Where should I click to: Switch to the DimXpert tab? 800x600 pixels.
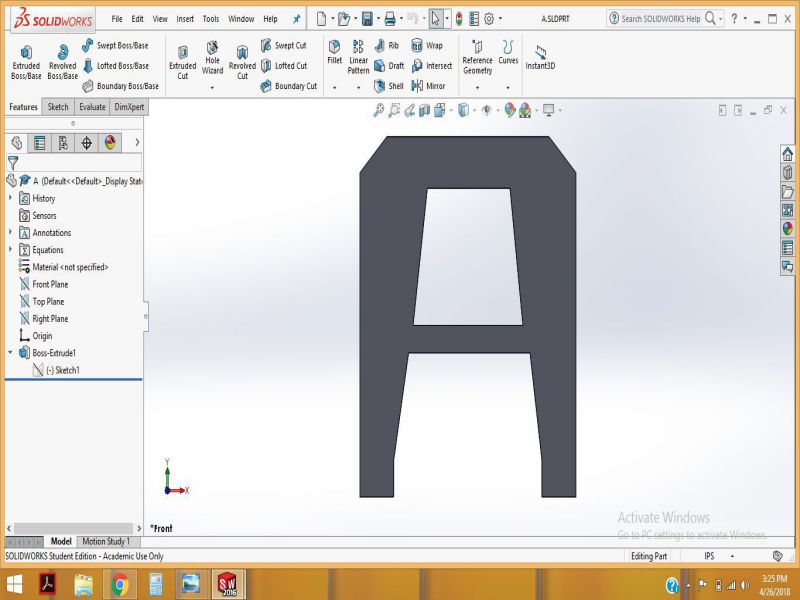tap(129, 107)
